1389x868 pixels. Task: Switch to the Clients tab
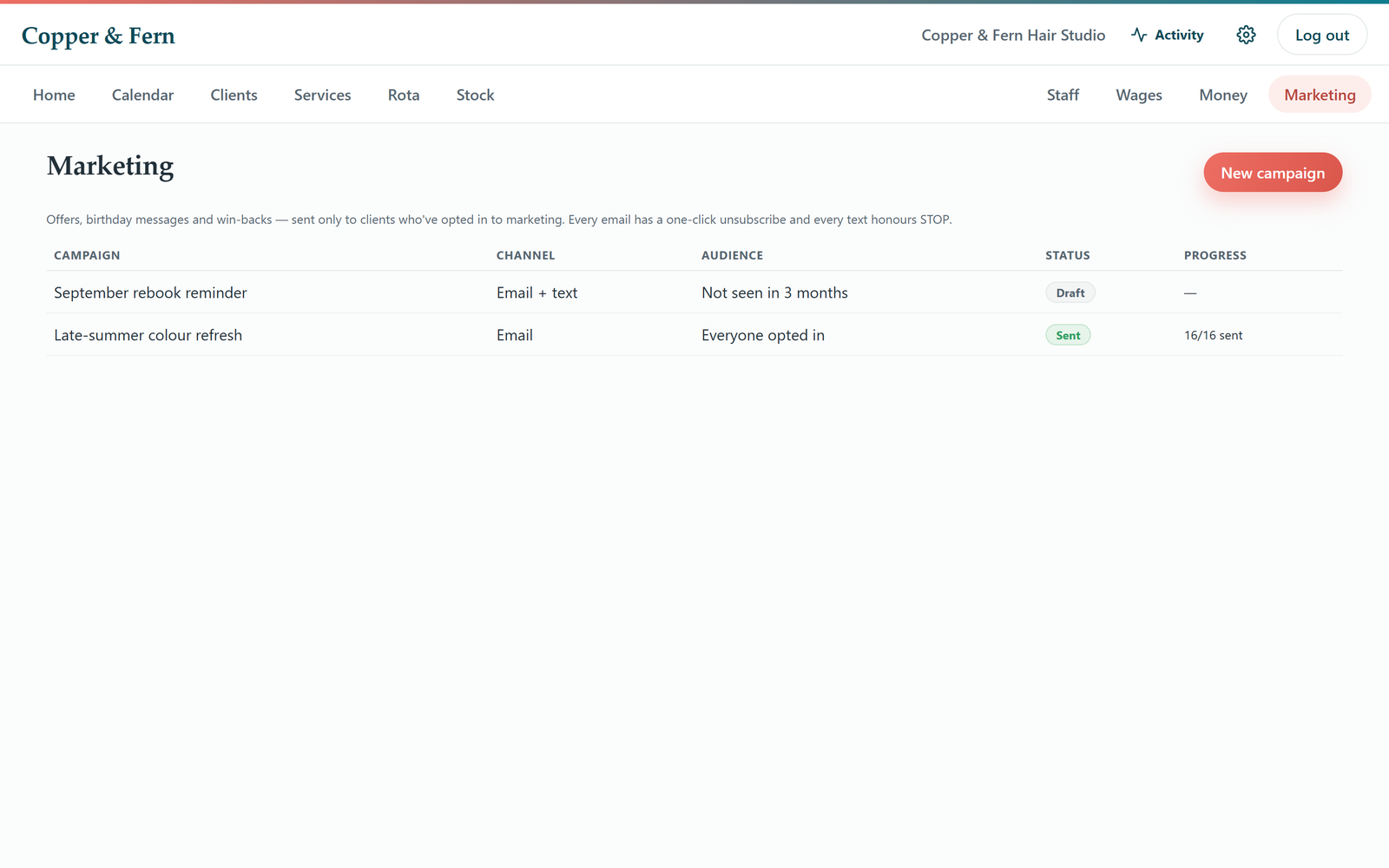[x=234, y=95]
